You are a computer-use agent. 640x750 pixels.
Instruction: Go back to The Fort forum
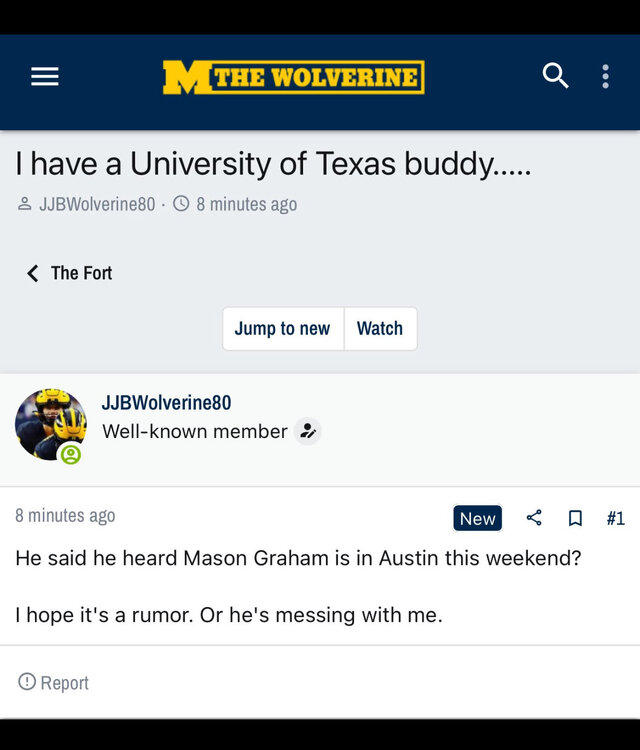[x=70, y=273]
